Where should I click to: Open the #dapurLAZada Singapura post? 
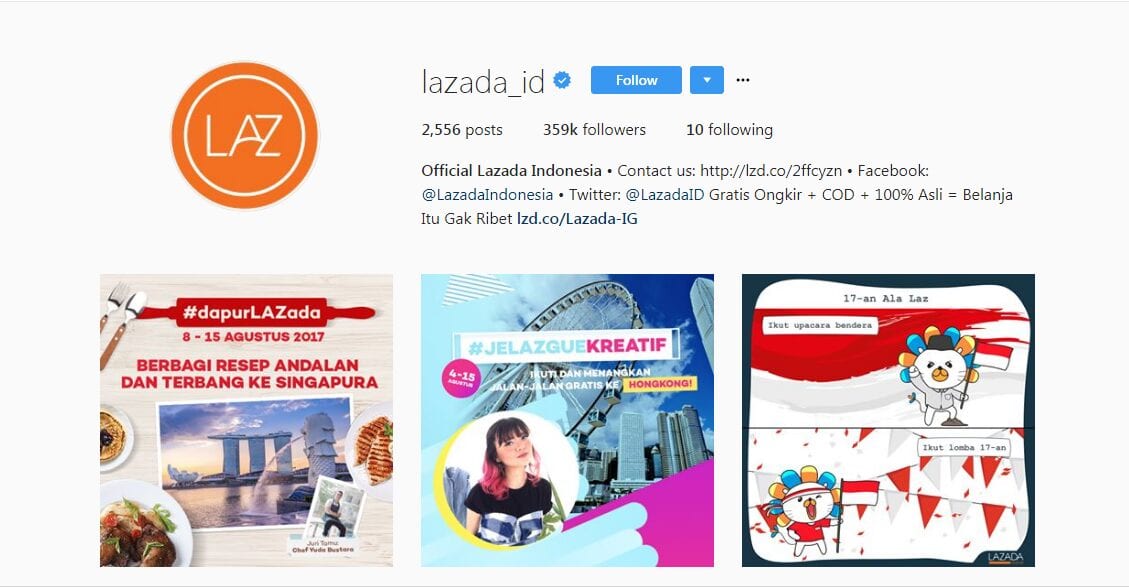(x=246, y=420)
